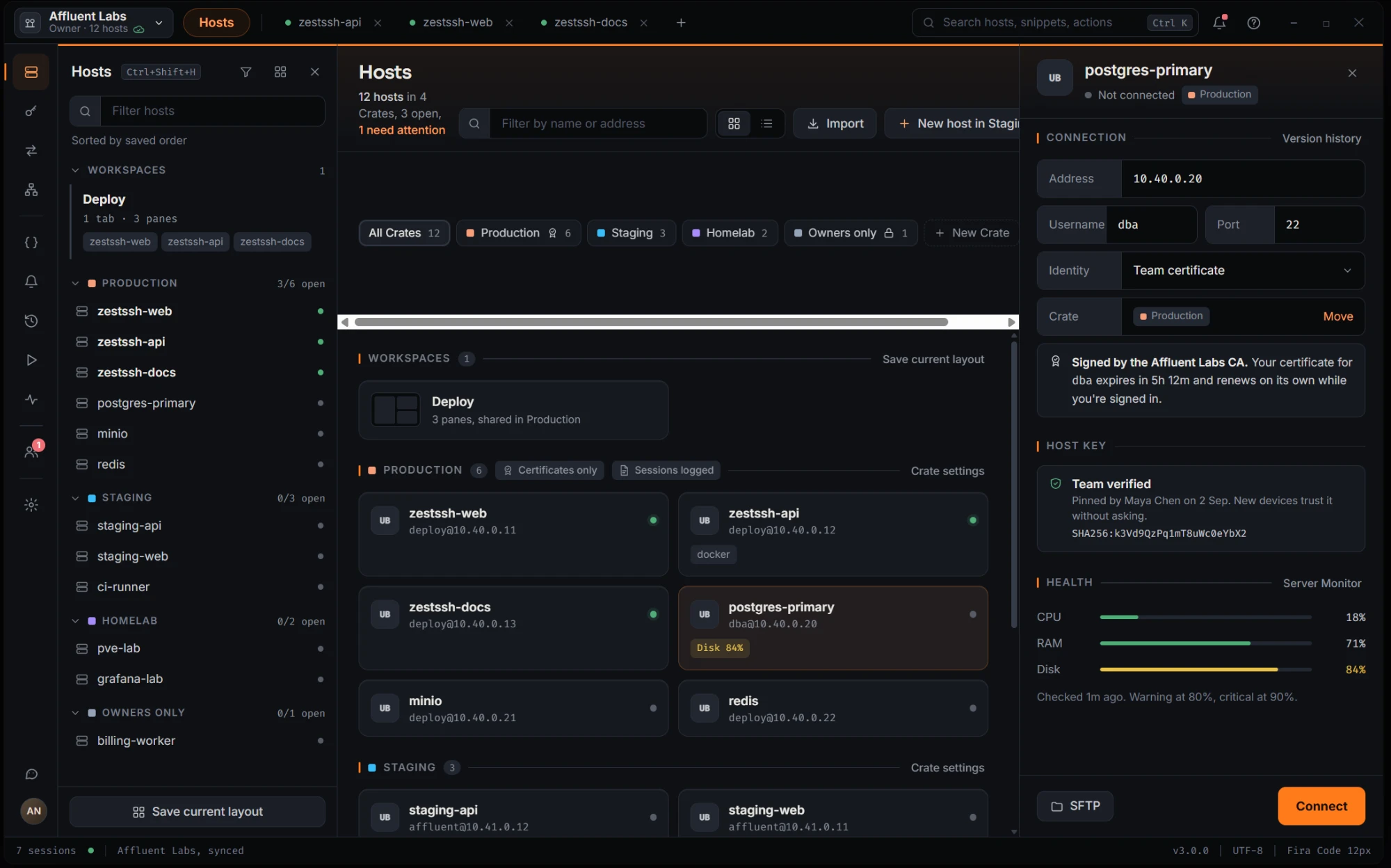Collapse the STAGING group in sidebar
1391x868 pixels.
[x=76, y=498]
